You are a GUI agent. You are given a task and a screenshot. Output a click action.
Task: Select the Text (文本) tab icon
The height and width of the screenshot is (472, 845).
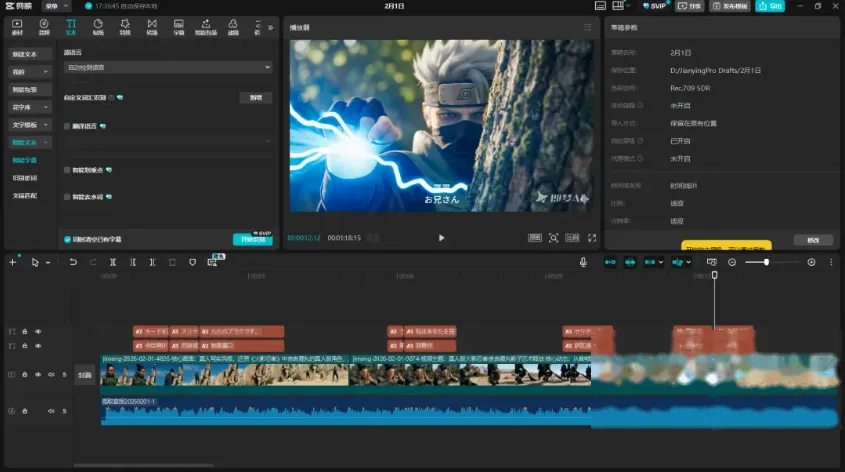pos(71,27)
